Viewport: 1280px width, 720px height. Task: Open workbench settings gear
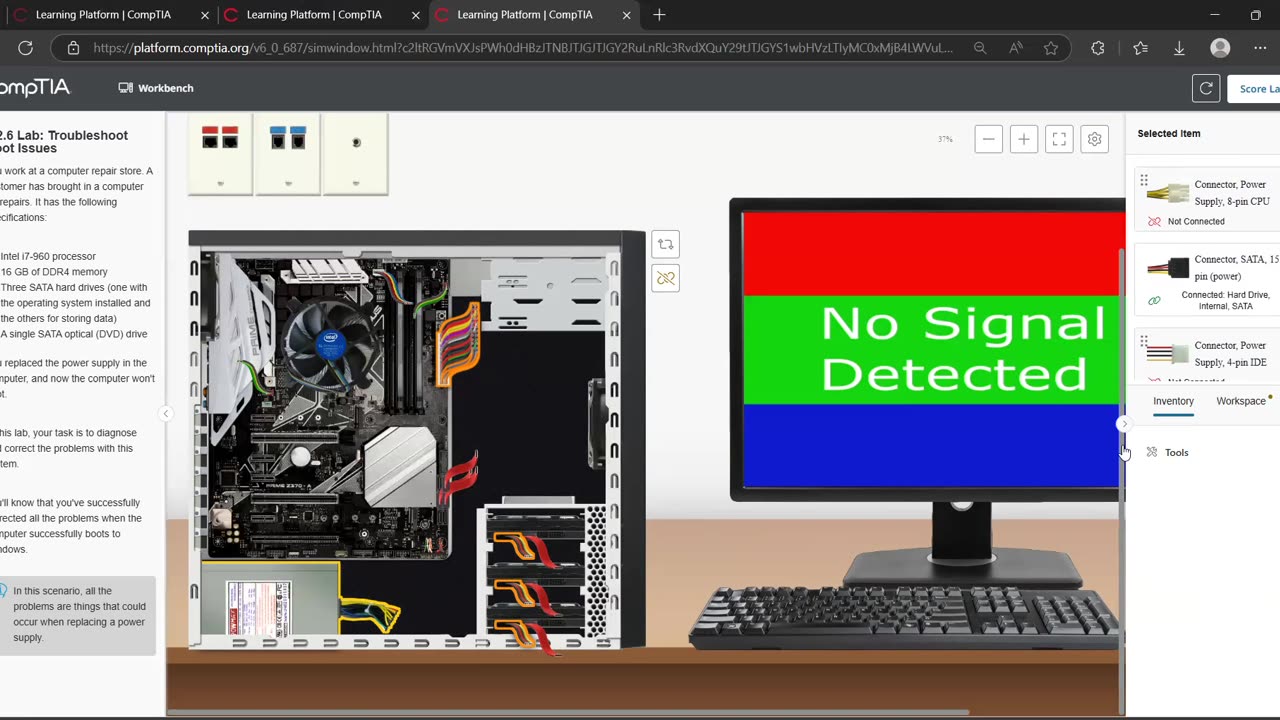coord(1094,139)
